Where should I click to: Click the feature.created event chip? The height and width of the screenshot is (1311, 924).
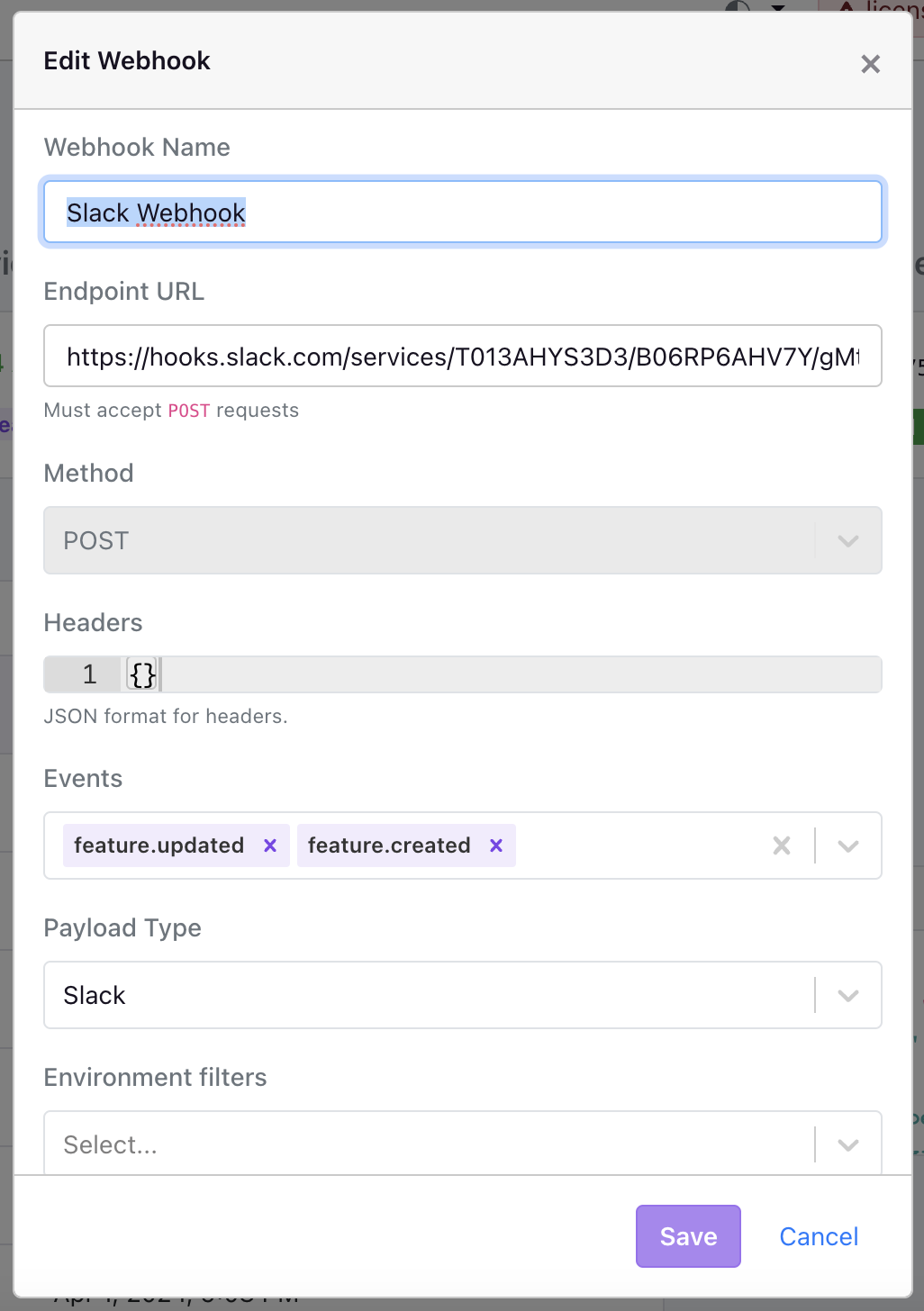pos(389,845)
